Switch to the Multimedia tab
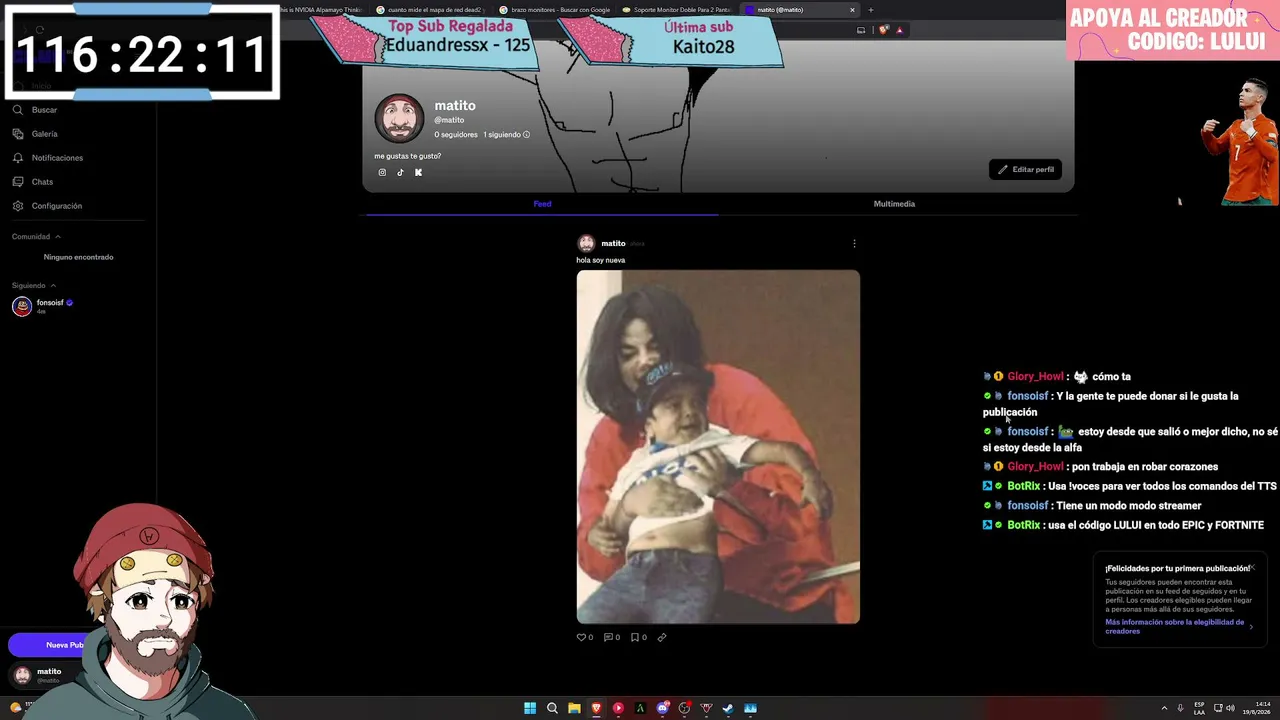Image resolution: width=1280 pixels, height=720 pixels. tap(894, 204)
